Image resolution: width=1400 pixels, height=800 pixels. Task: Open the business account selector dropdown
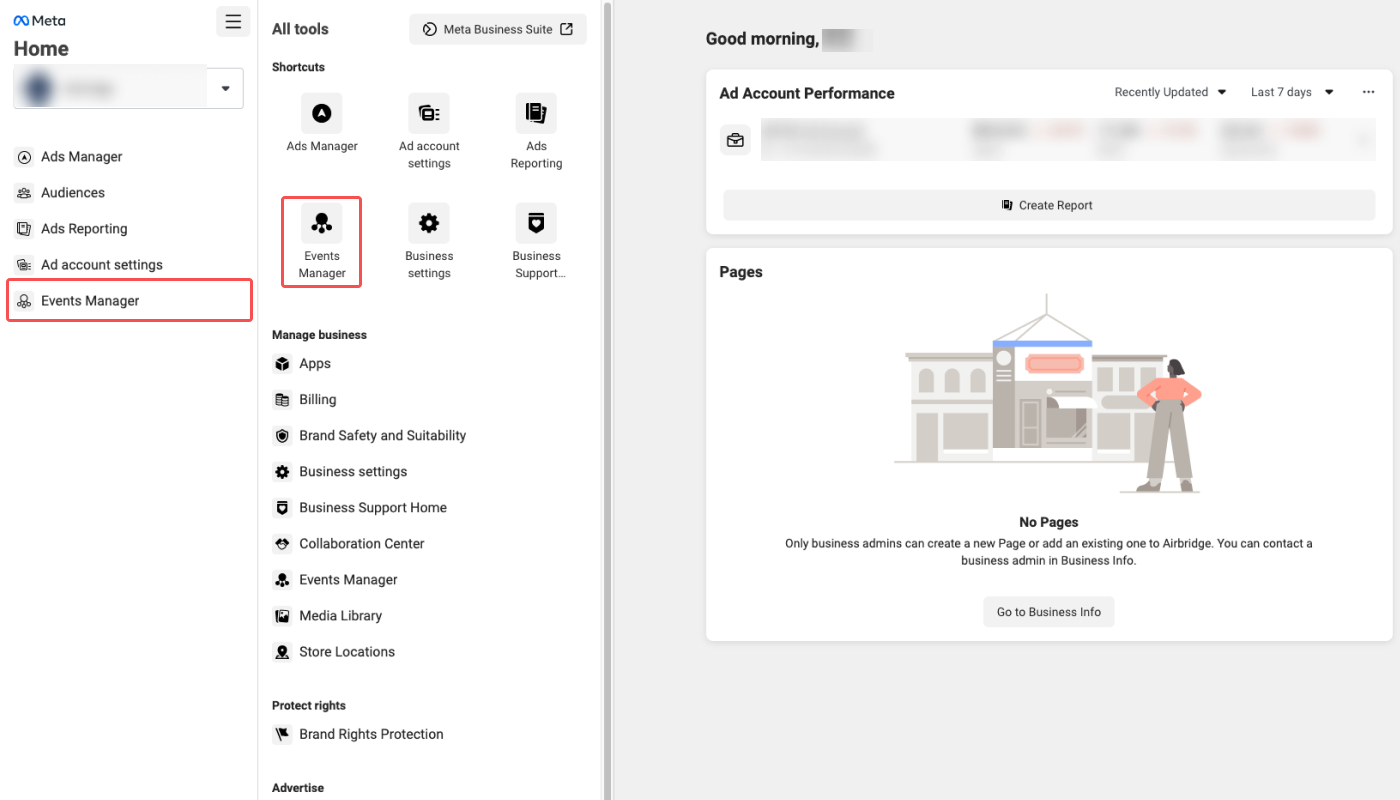128,88
